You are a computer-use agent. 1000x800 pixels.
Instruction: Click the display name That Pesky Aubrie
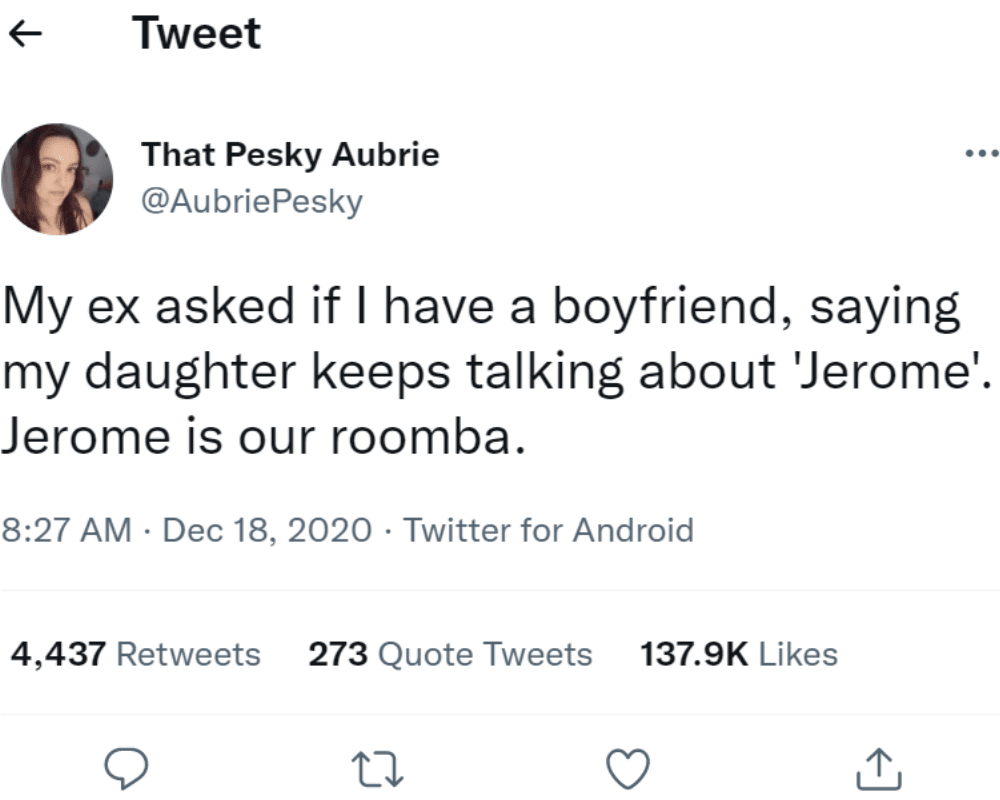tap(290, 155)
